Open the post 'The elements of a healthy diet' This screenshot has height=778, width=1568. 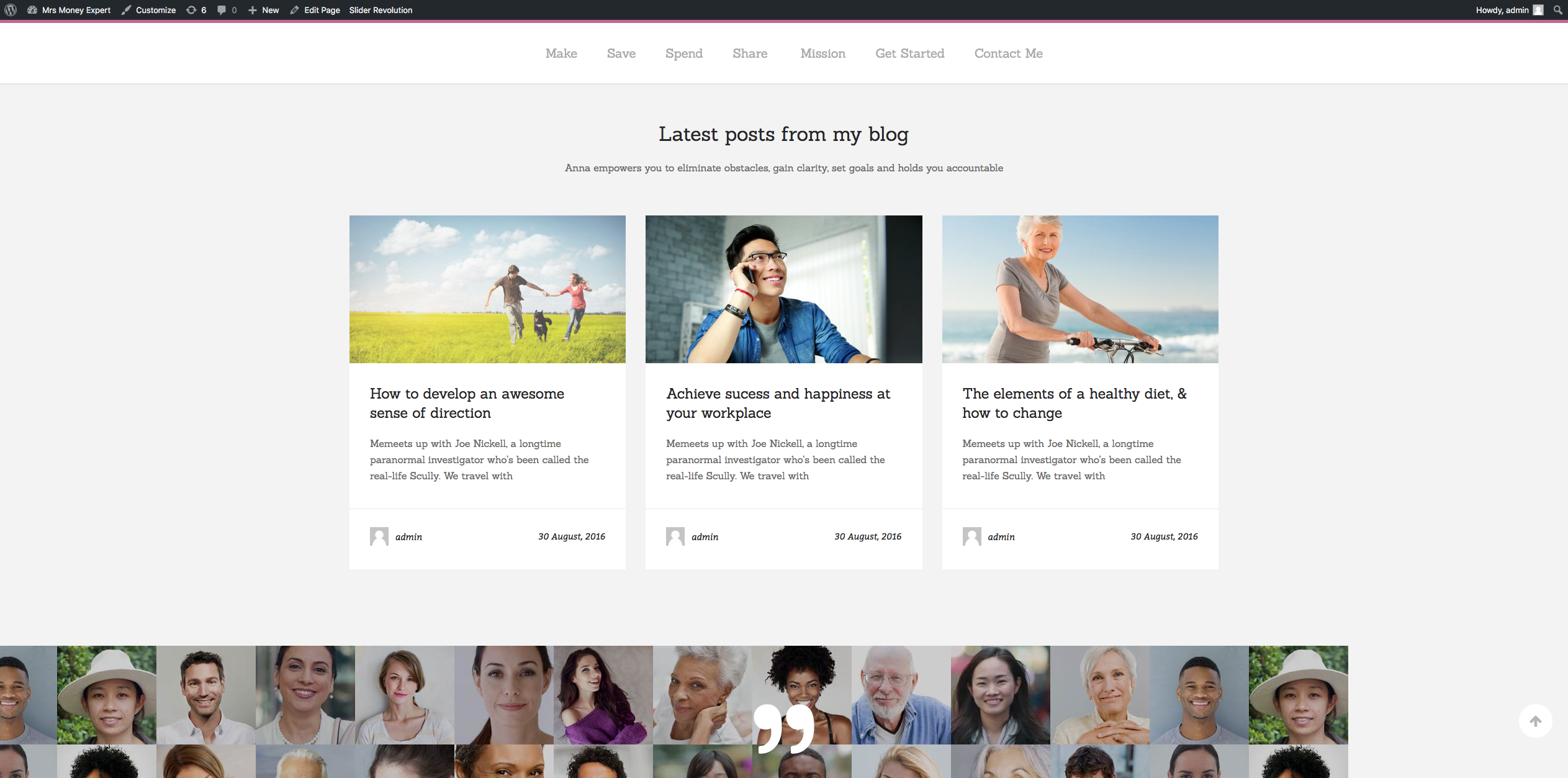[x=1074, y=403]
